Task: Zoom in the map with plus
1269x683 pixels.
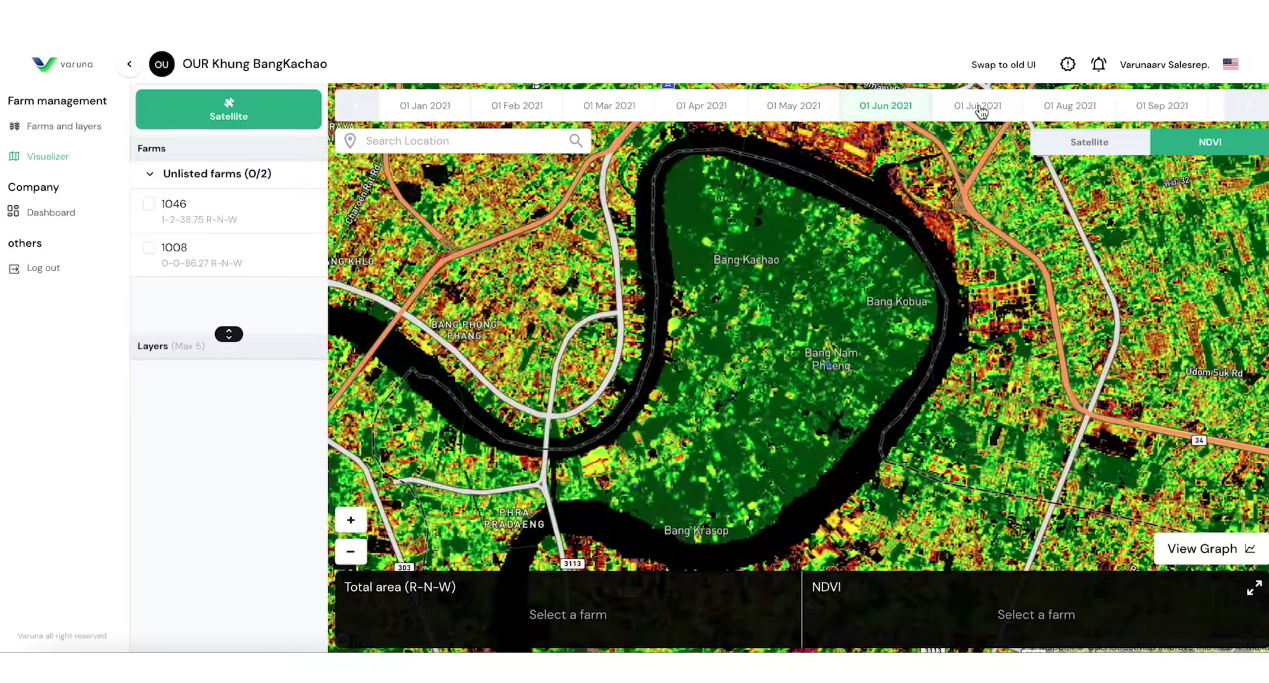Action: [351, 520]
